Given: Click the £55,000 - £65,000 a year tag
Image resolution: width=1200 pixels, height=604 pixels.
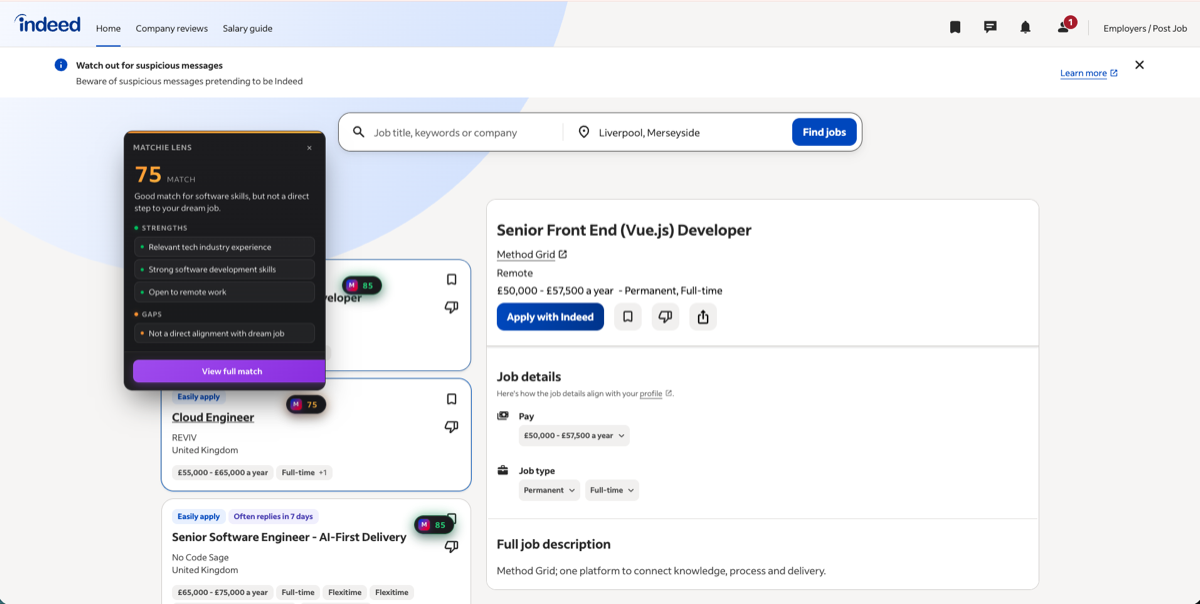Looking at the screenshot, I should tap(223, 472).
